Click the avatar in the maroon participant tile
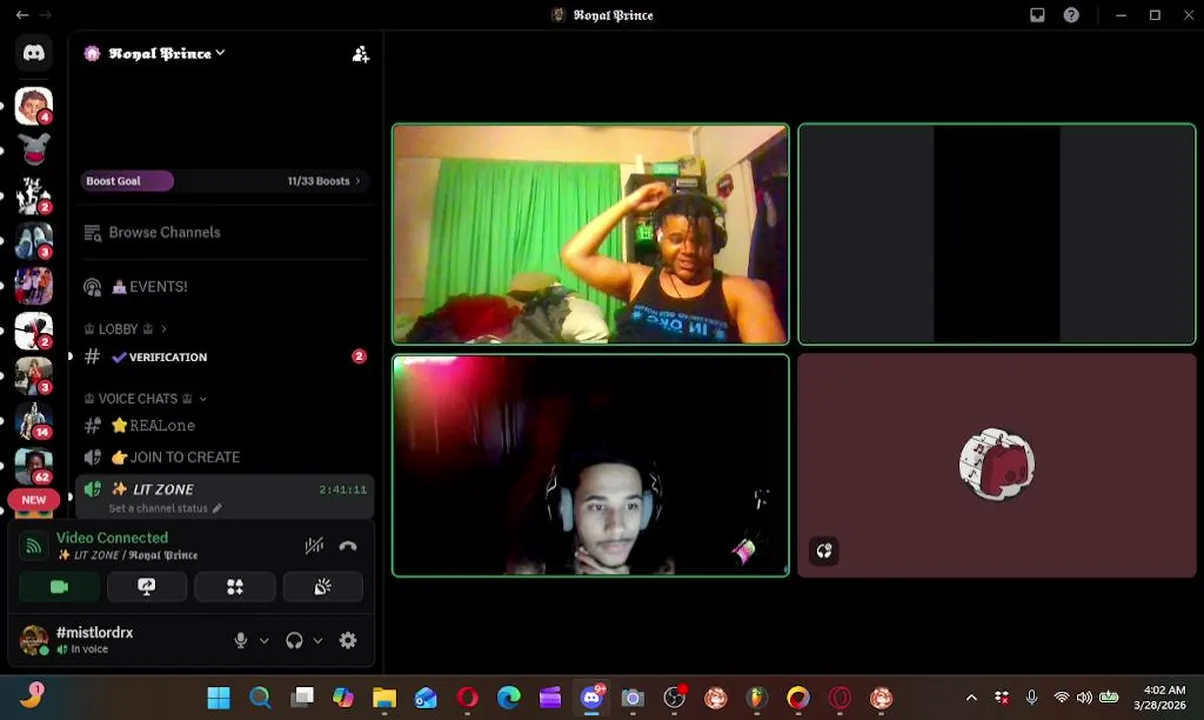The height and width of the screenshot is (720, 1204). click(997, 464)
